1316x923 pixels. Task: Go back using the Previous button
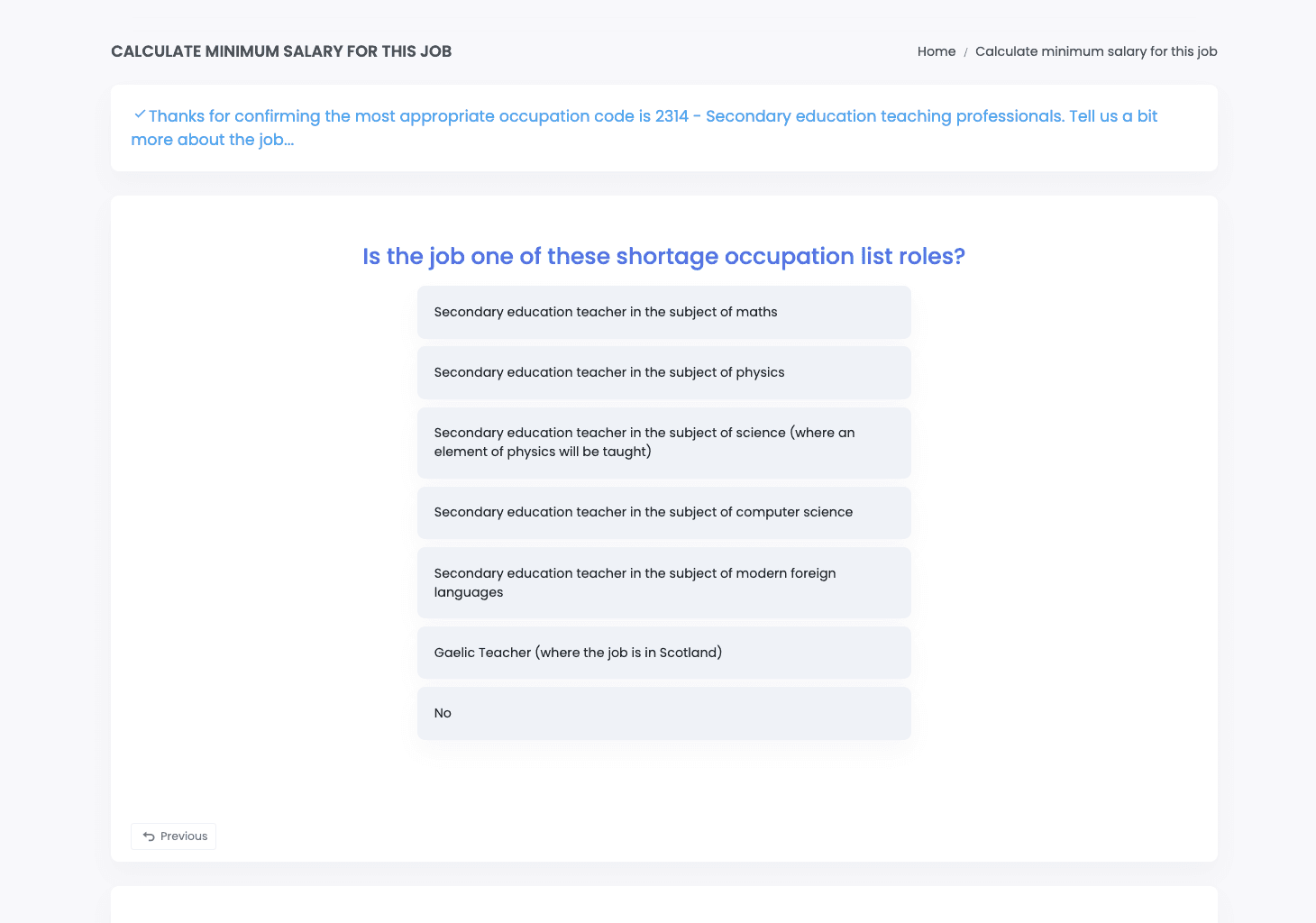(174, 836)
